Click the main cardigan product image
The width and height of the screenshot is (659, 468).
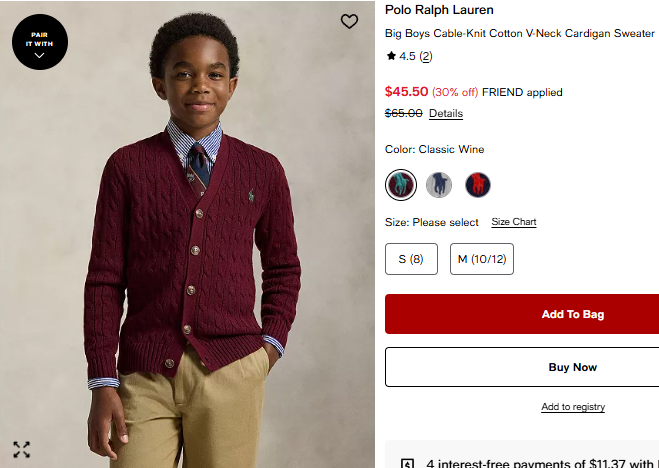[x=190, y=250]
